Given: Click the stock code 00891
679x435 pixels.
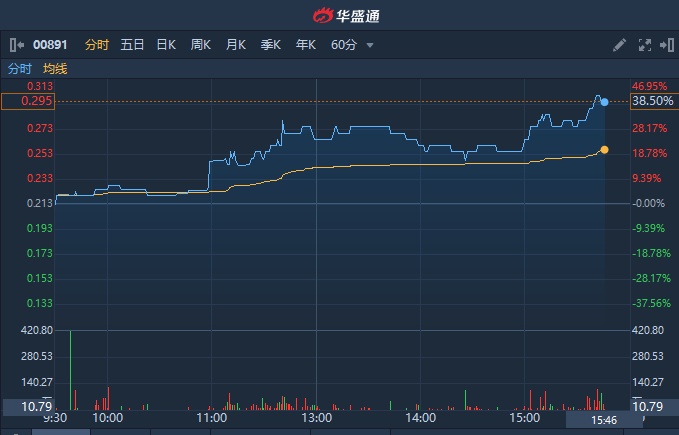Looking at the screenshot, I should coord(48,45).
